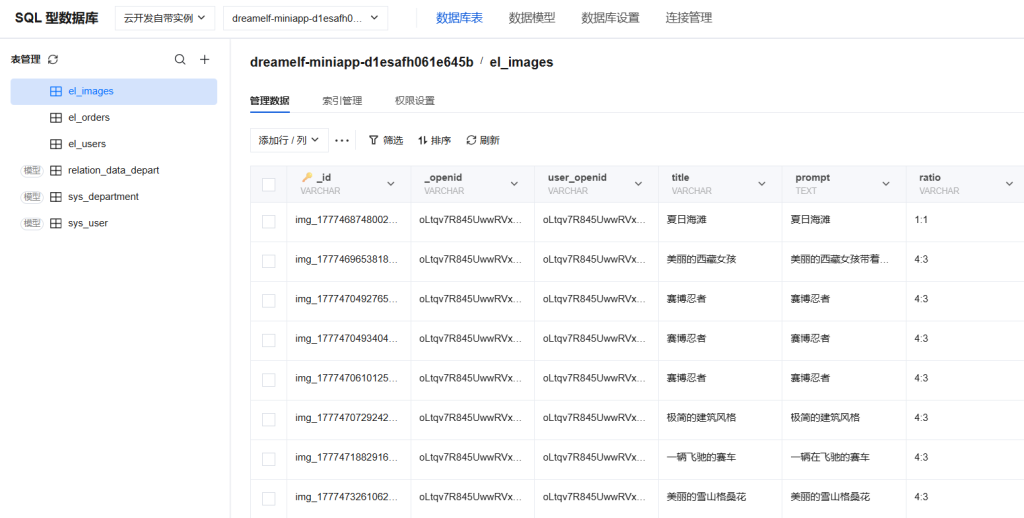Expand the title column header arrow
Image resolution: width=1024 pixels, height=518 pixels.
(762, 184)
